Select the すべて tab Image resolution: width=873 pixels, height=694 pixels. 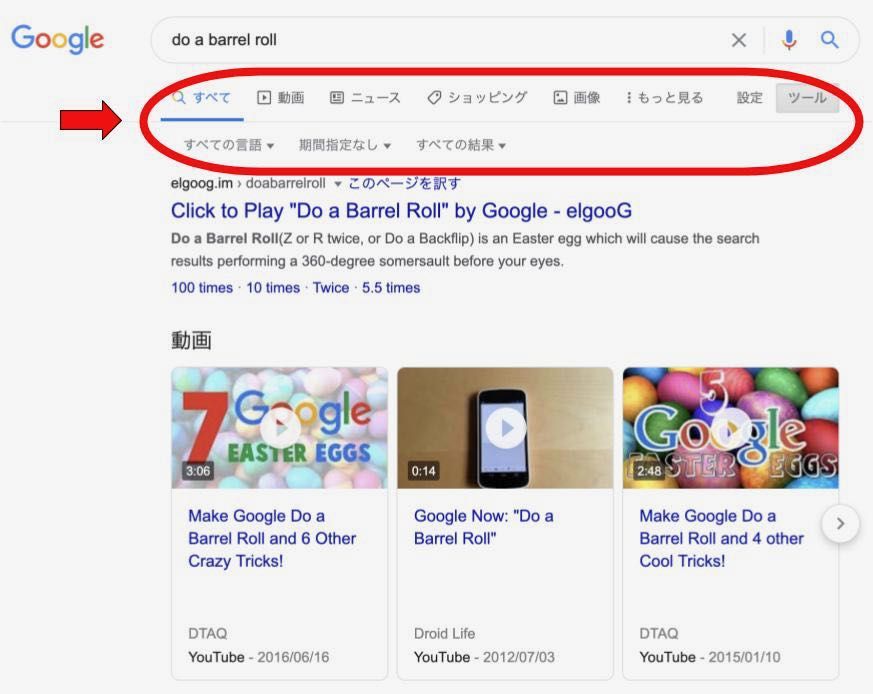point(202,98)
